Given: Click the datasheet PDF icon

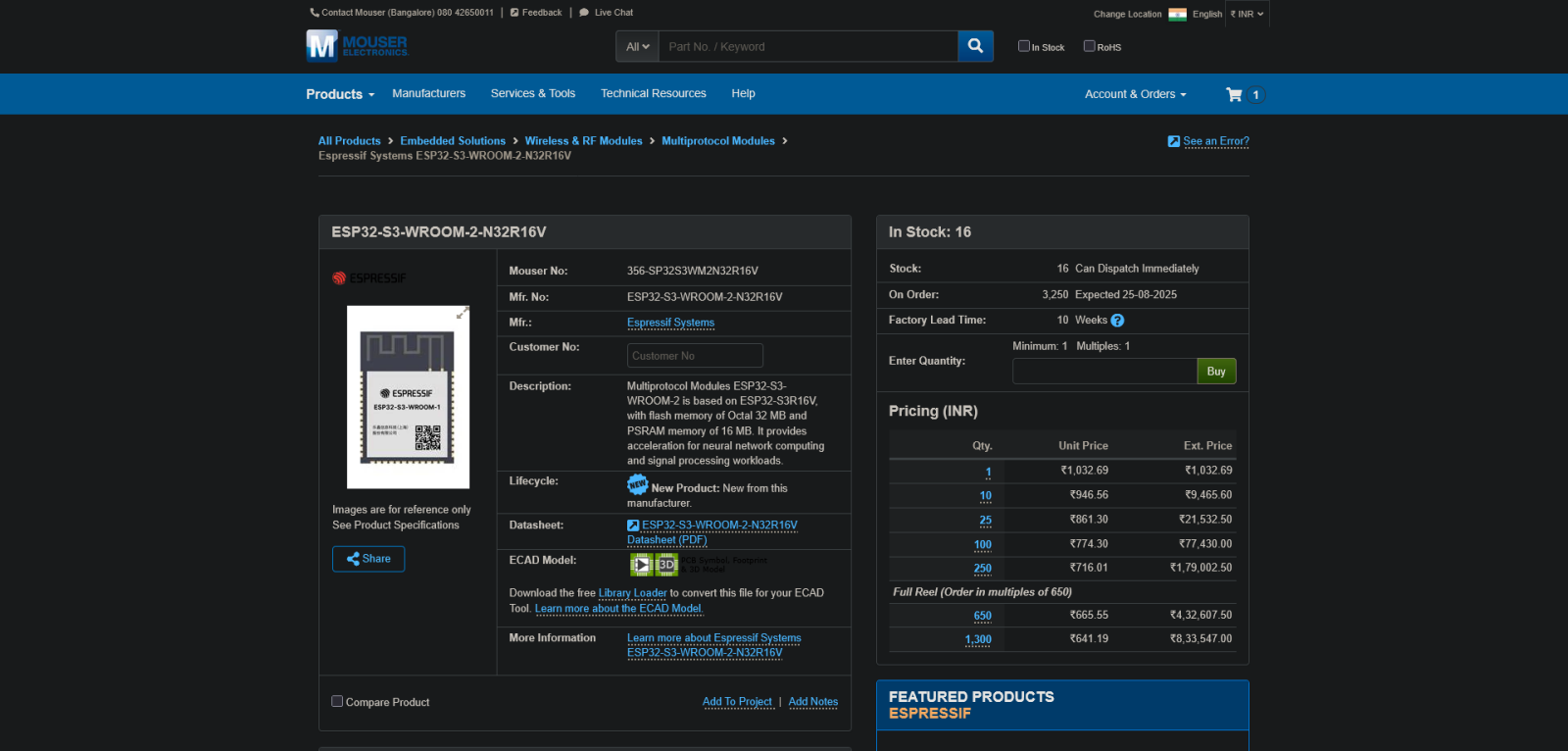Looking at the screenshot, I should click(633, 526).
